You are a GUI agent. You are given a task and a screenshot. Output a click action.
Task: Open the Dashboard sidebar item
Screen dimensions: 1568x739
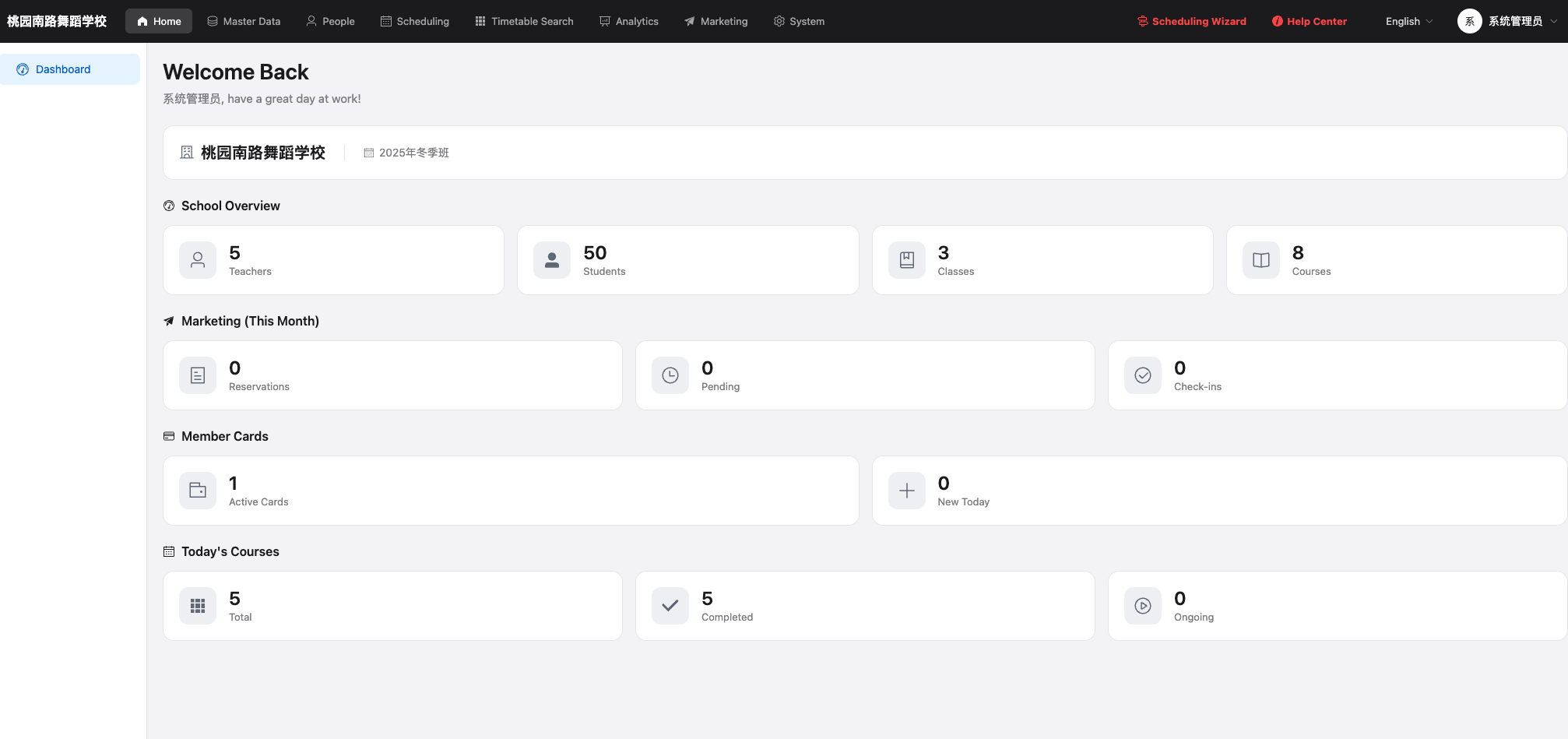click(62, 69)
